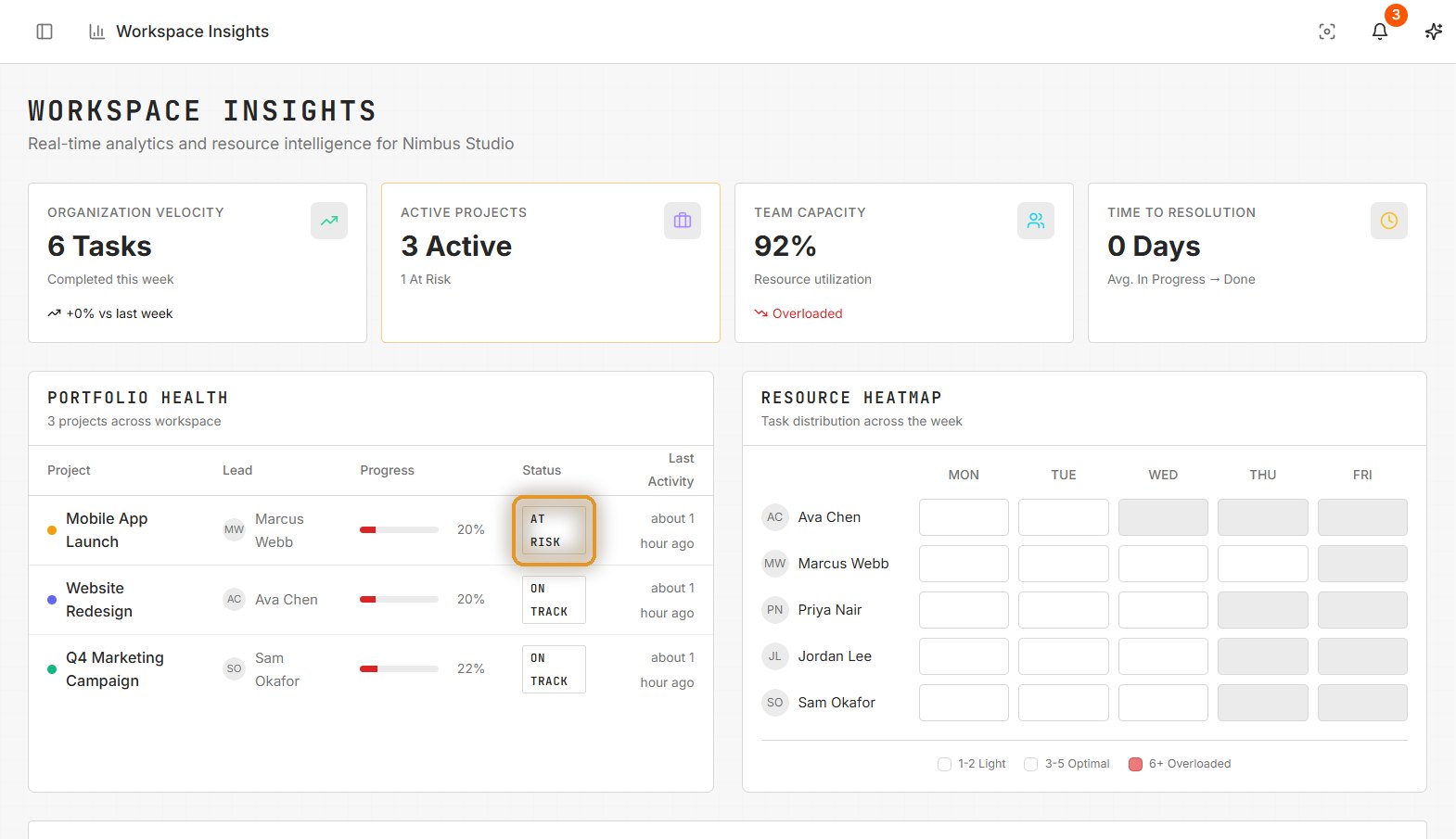This screenshot has height=839, width=1456.
Task: Click the SO avatar in Resource Heatmap
Action: [x=775, y=703]
